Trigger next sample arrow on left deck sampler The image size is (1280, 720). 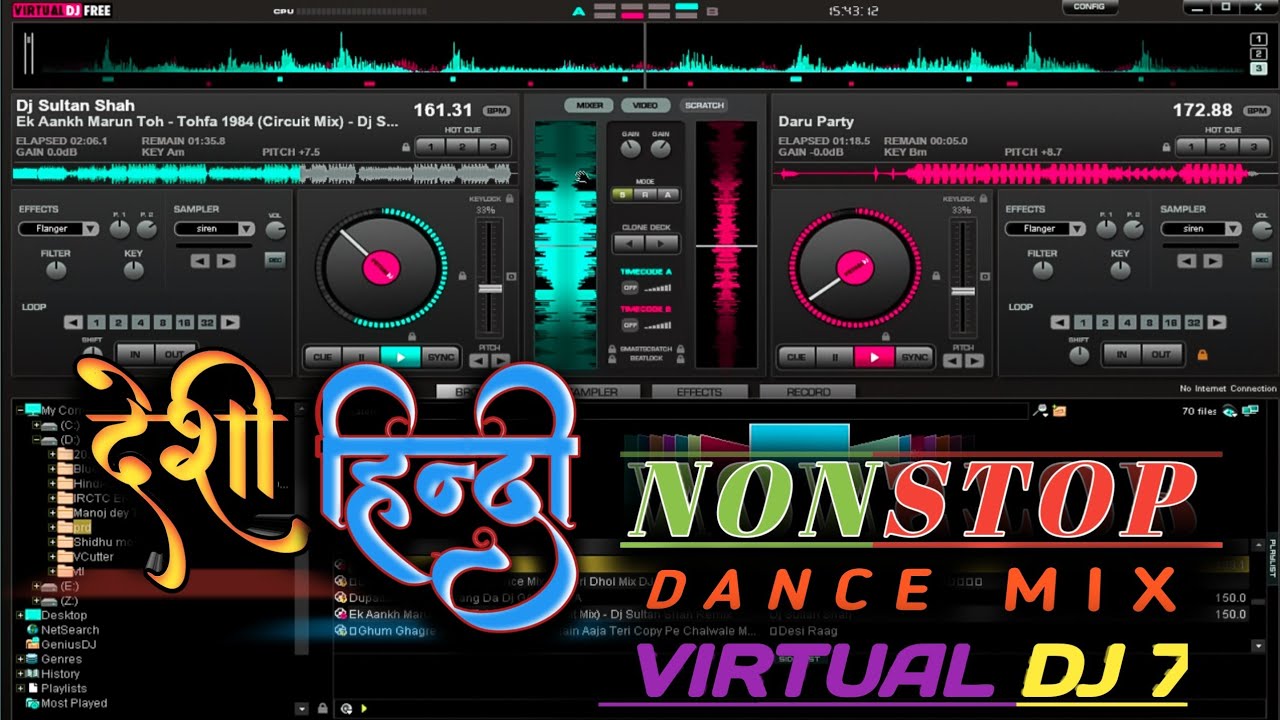(226, 261)
